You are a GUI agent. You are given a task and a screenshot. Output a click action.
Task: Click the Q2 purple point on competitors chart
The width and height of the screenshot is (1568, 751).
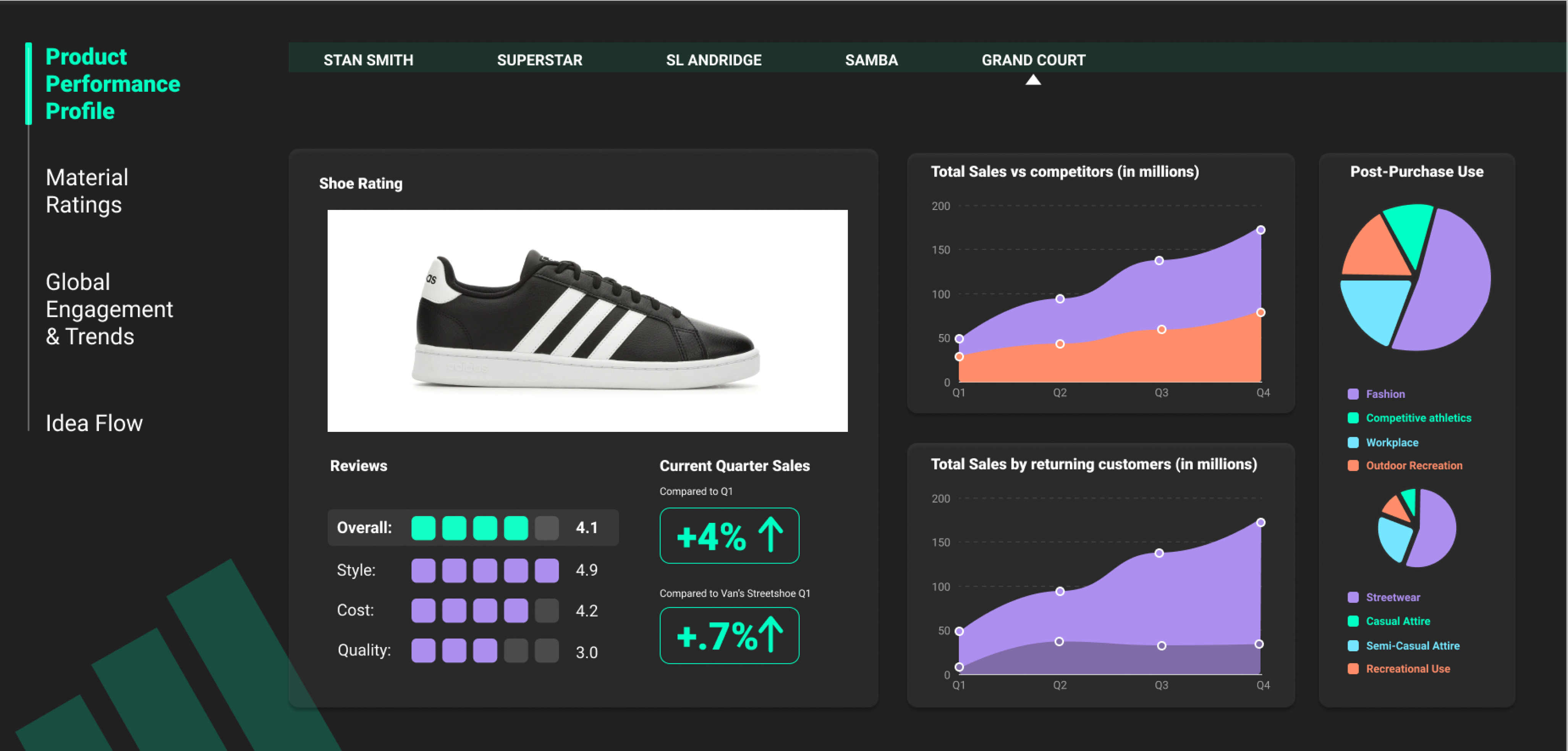[1060, 298]
